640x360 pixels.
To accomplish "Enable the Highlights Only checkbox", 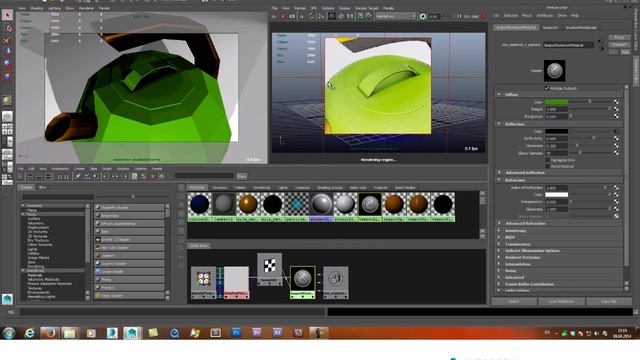I will 547,160.
